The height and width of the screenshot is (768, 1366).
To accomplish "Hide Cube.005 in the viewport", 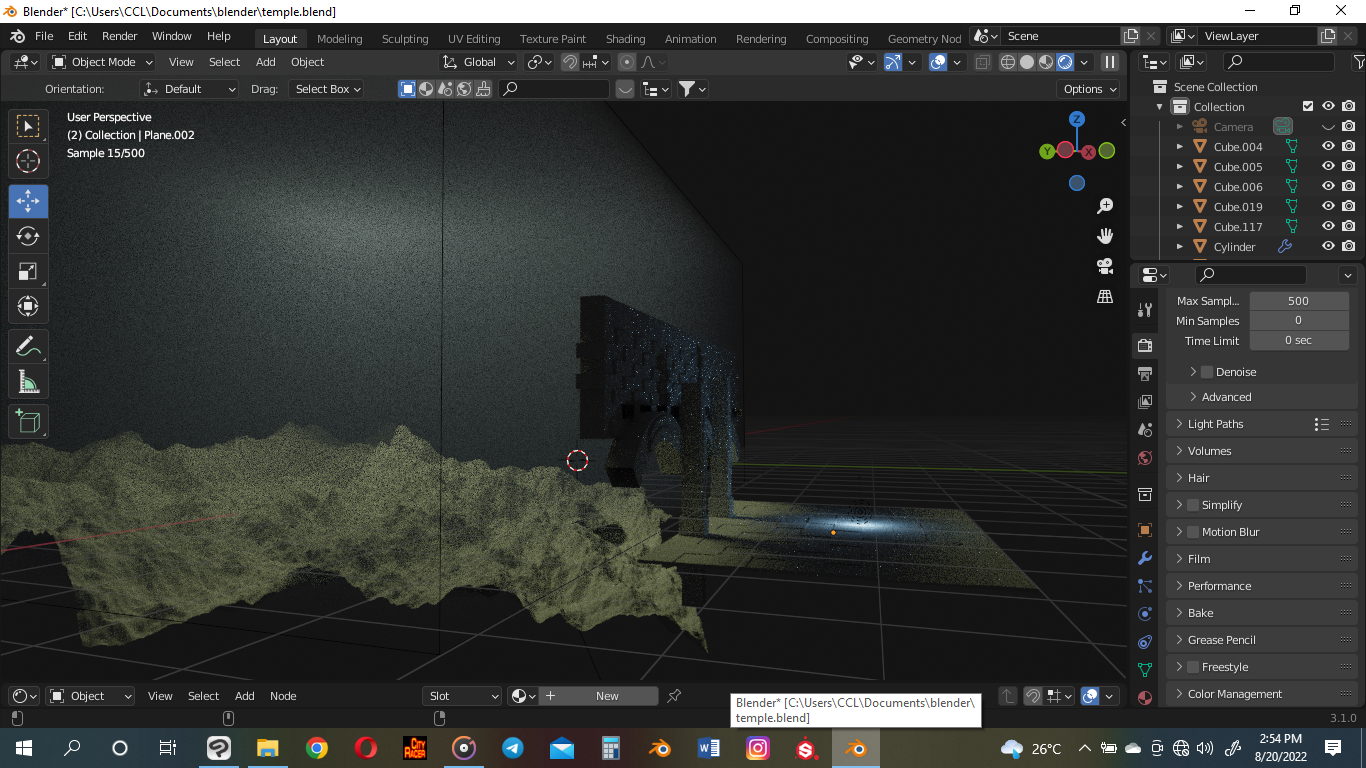I will click(x=1328, y=167).
